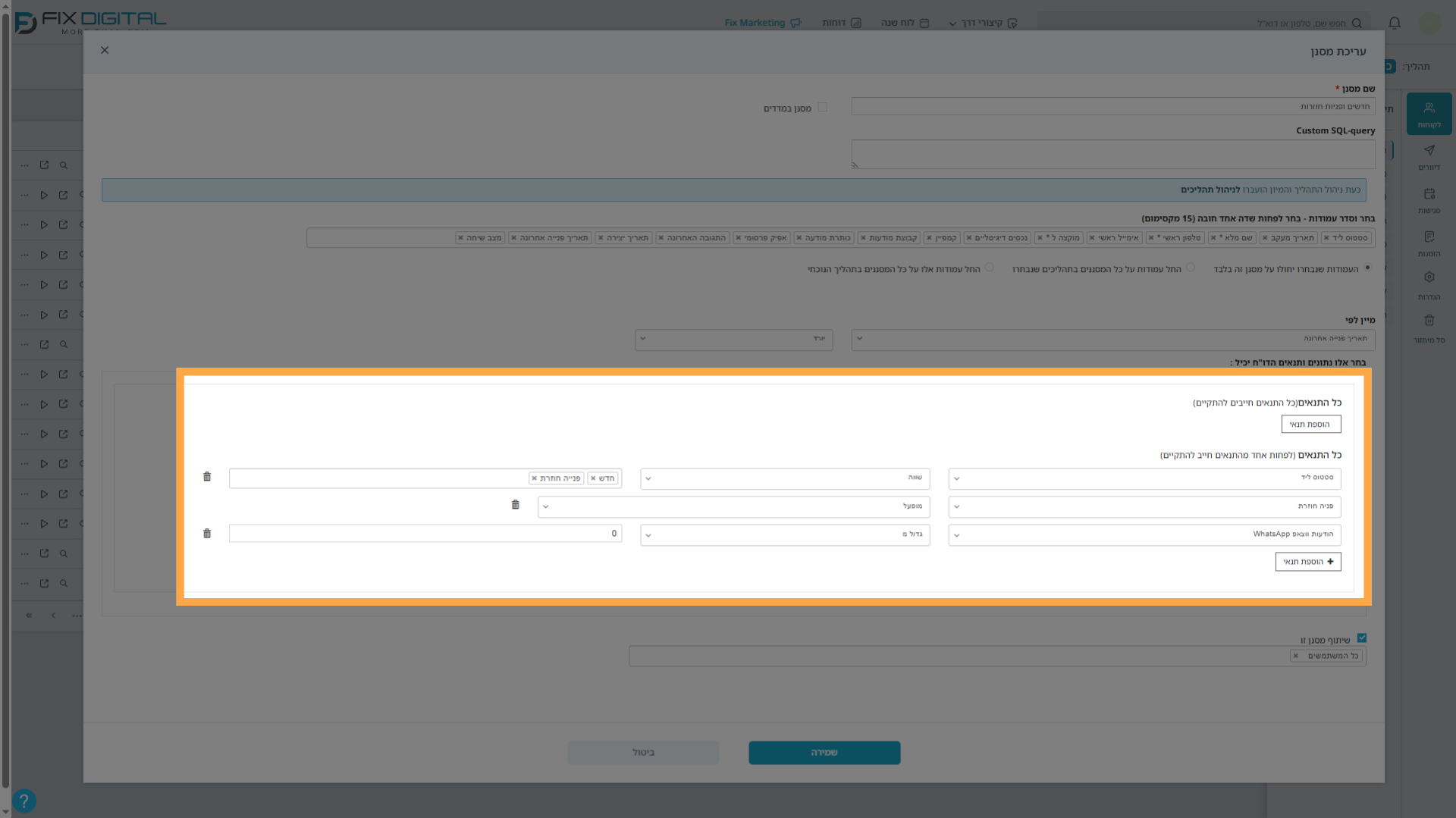Open the קיצור דרך shortcut menu
This screenshot has height=818, width=1456.
[983, 23]
